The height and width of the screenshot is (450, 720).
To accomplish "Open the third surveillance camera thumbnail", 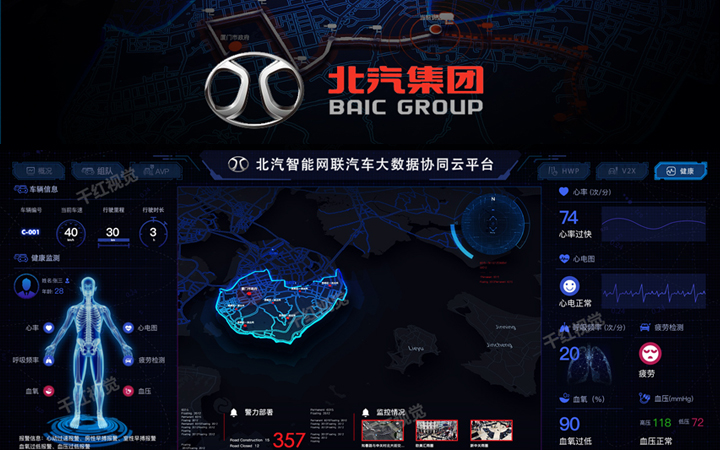I will tap(491, 431).
